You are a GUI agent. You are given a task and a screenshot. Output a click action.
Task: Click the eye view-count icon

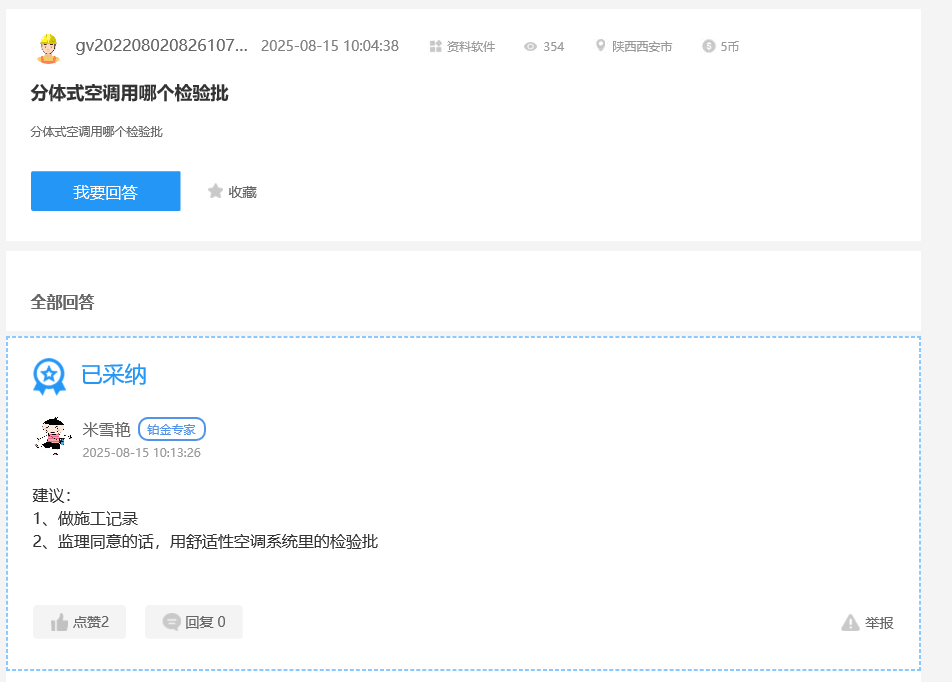(530, 47)
